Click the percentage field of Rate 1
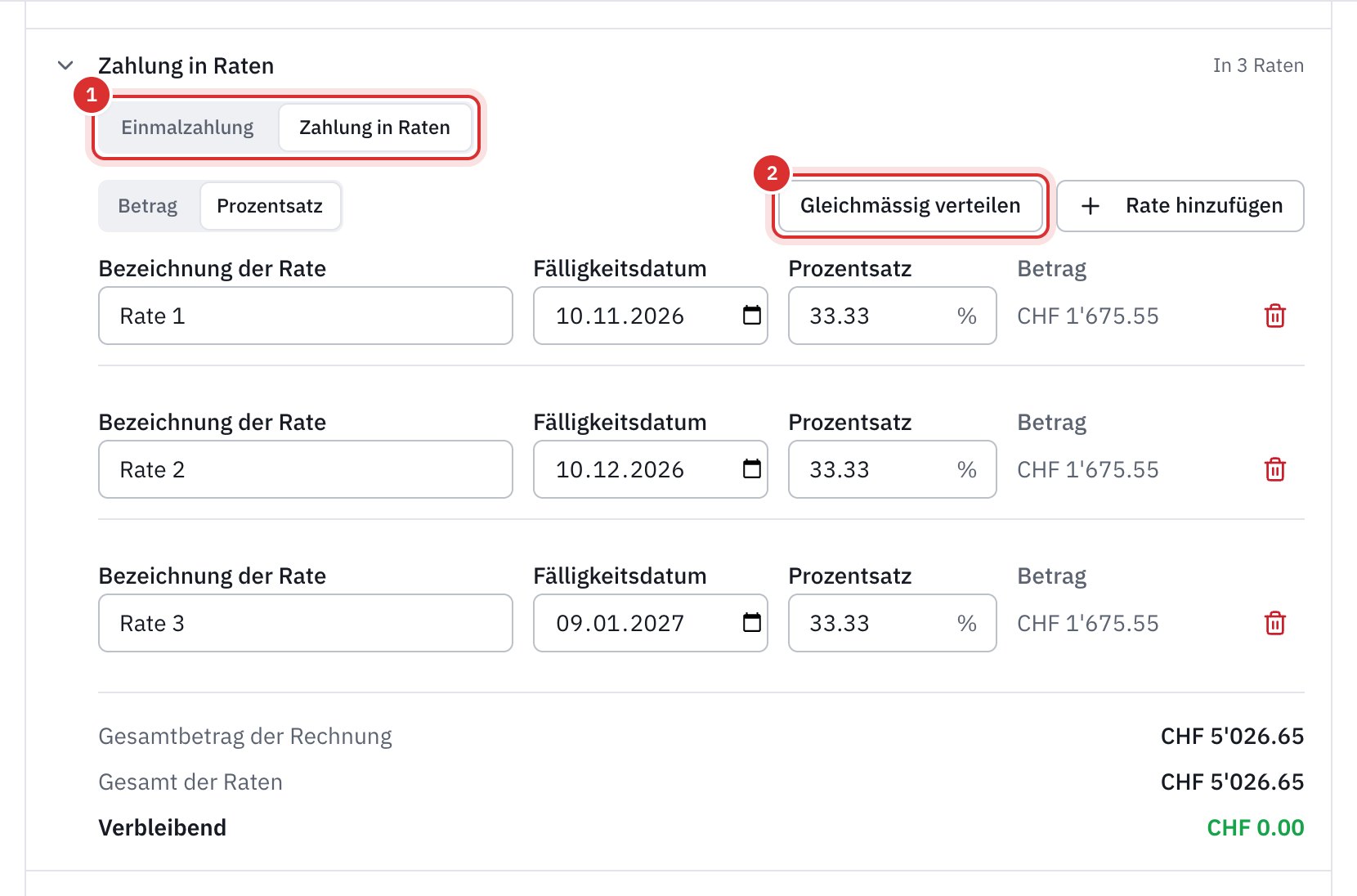The height and width of the screenshot is (896, 1357). [892, 316]
